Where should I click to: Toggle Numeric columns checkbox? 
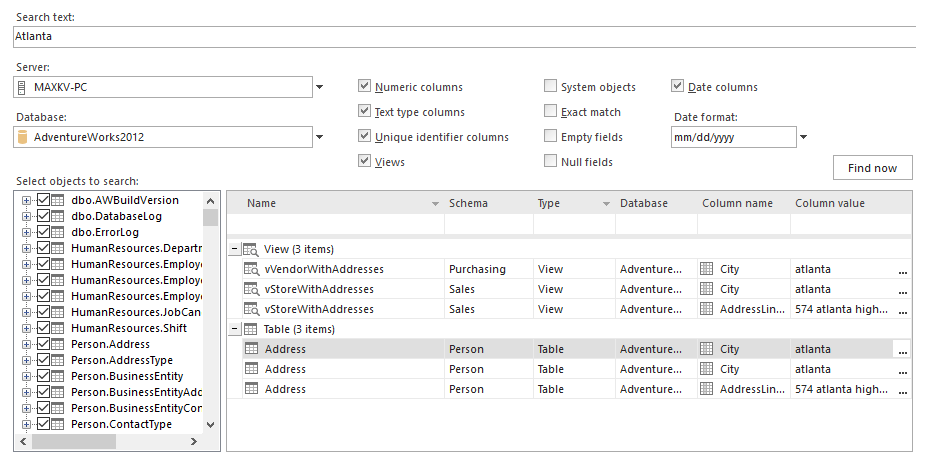[364, 86]
